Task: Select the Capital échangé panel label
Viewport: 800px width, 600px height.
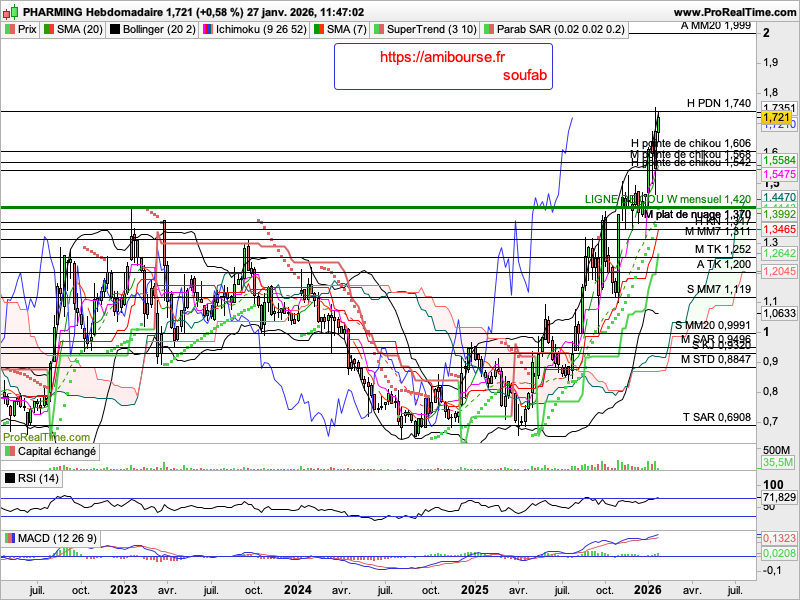Action: [x=57, y=452]
